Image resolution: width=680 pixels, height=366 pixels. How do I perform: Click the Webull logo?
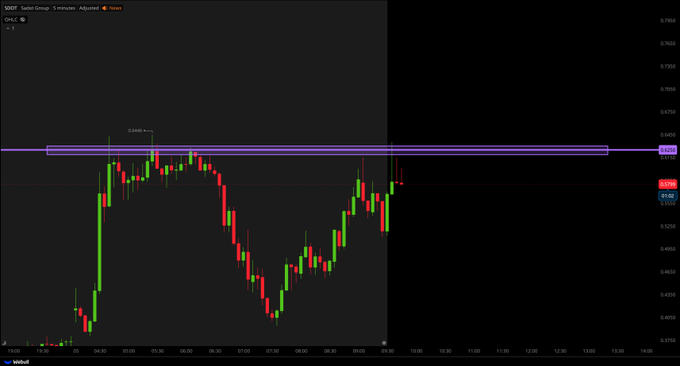16,362
